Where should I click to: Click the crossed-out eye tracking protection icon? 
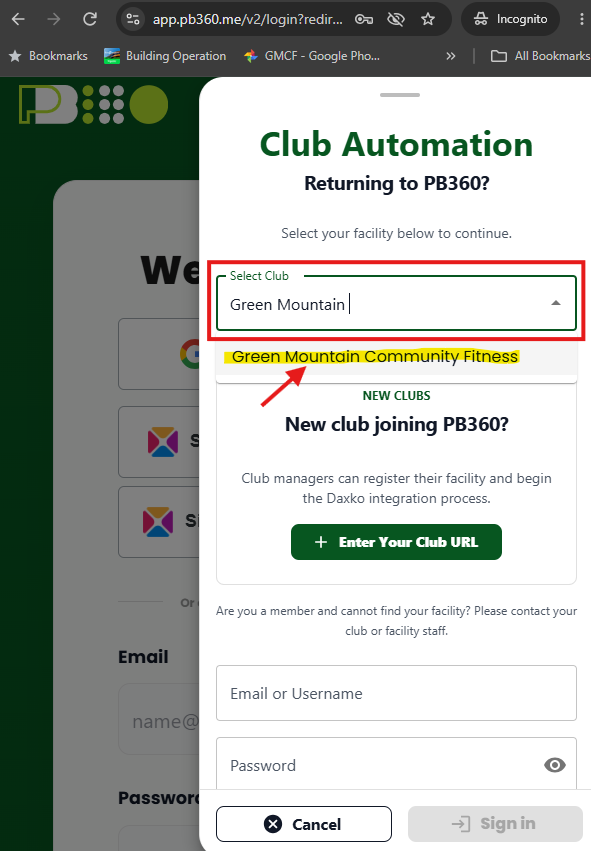(x=396, y=20)
